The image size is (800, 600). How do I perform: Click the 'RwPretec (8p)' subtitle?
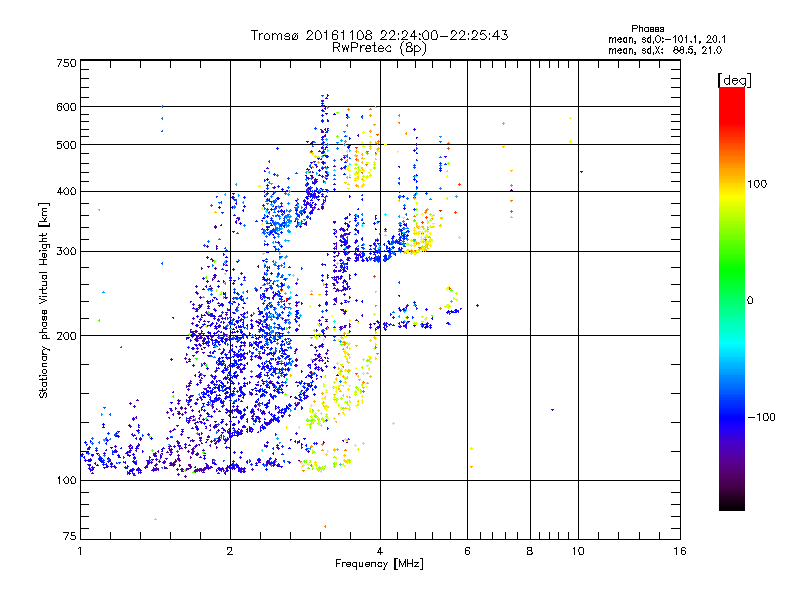point(379,48)
